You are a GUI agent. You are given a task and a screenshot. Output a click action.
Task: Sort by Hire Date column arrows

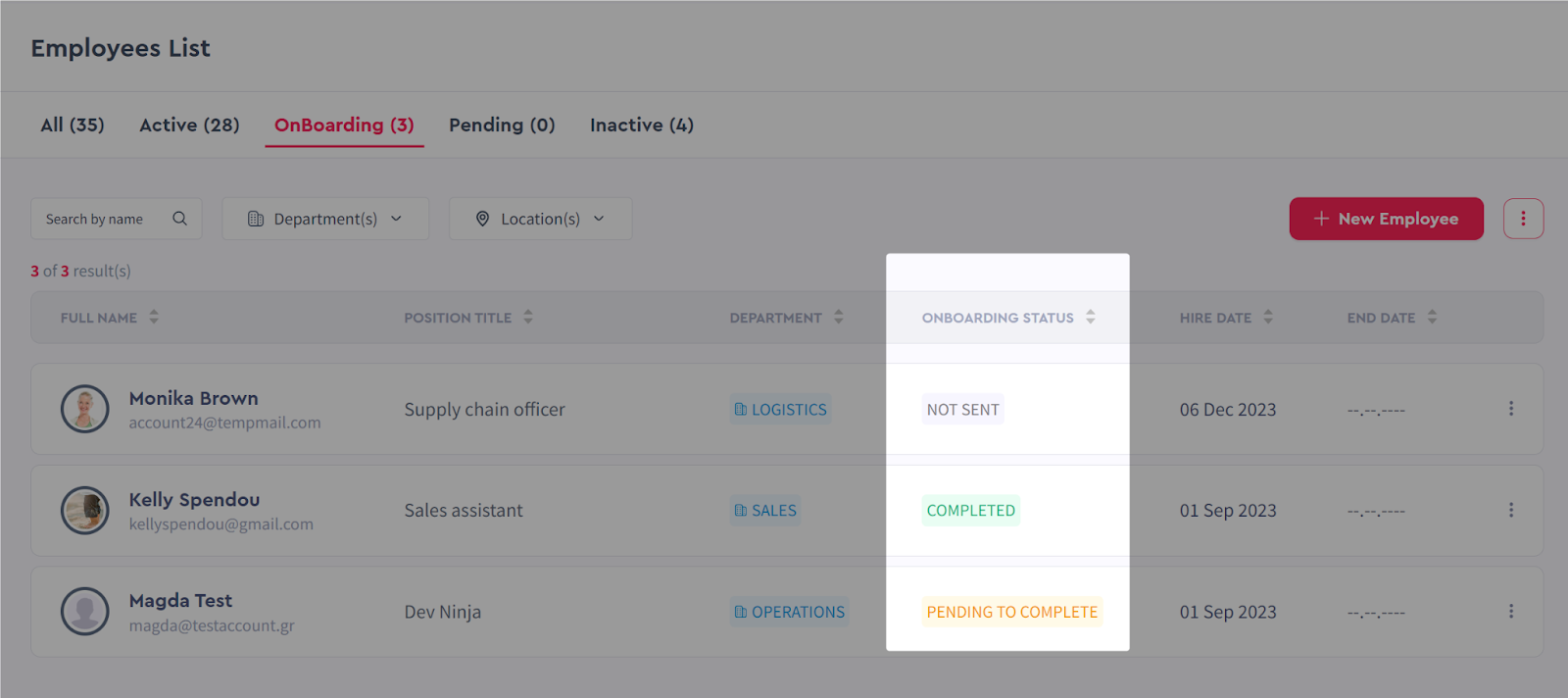[x=1268, y=317]
